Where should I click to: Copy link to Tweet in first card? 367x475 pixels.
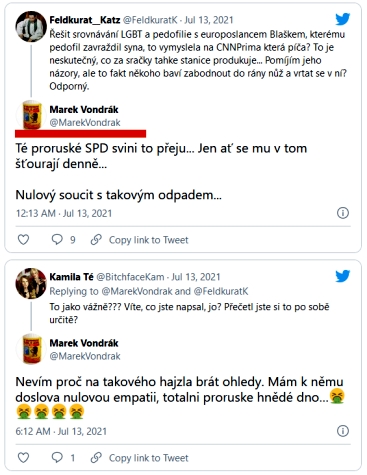point(139,240)
